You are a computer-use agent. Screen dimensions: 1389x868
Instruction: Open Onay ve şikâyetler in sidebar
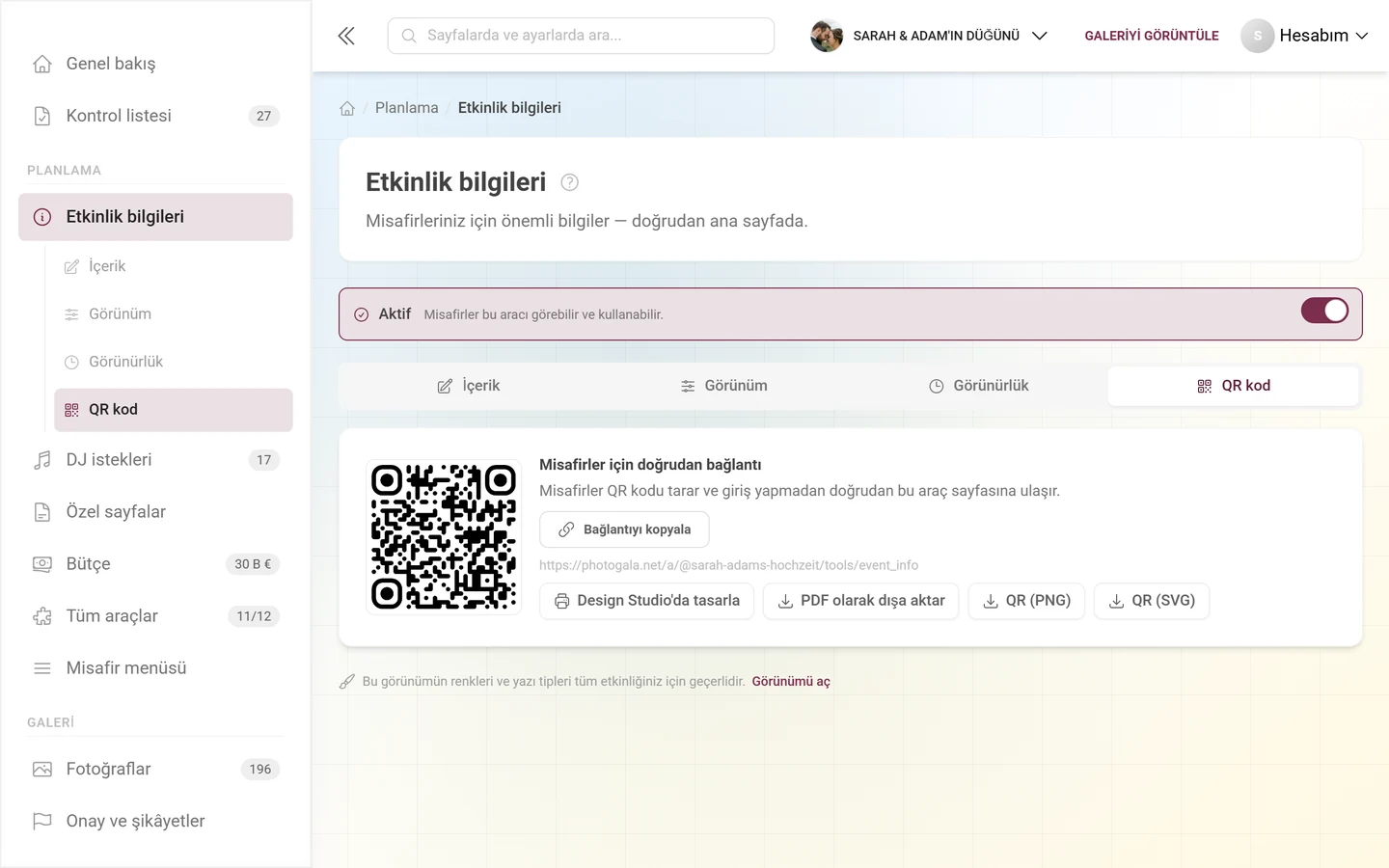[x=155, y=822]
